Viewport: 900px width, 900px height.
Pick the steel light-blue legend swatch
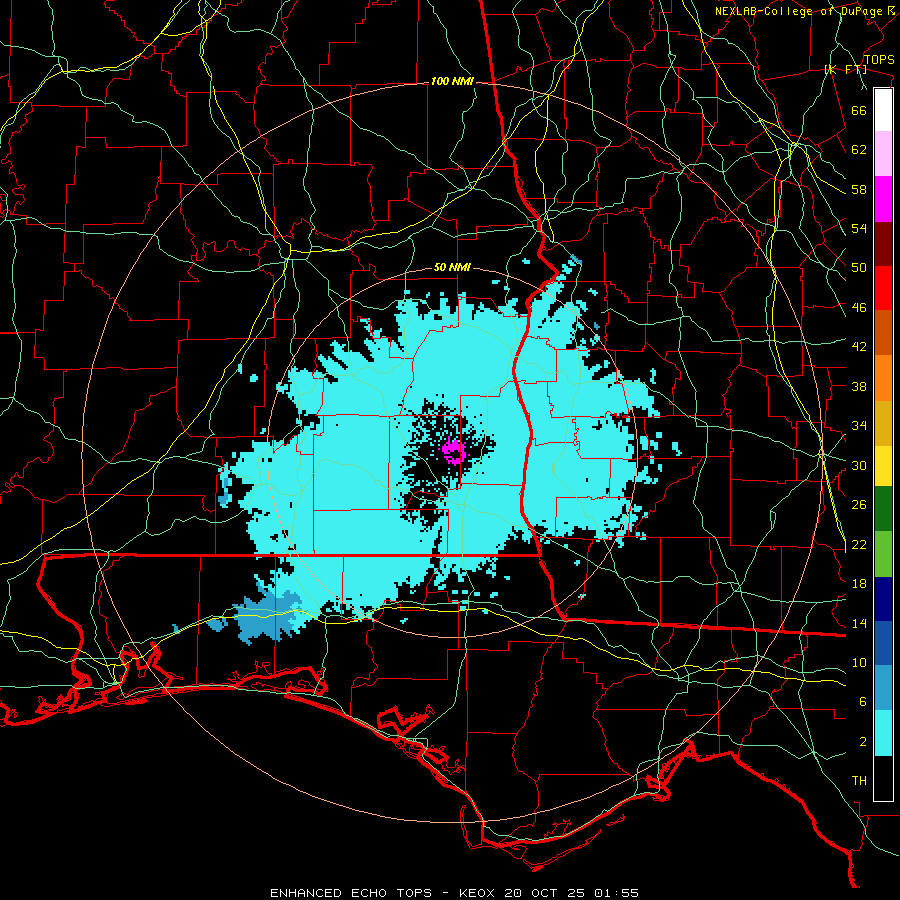(883, 688)
